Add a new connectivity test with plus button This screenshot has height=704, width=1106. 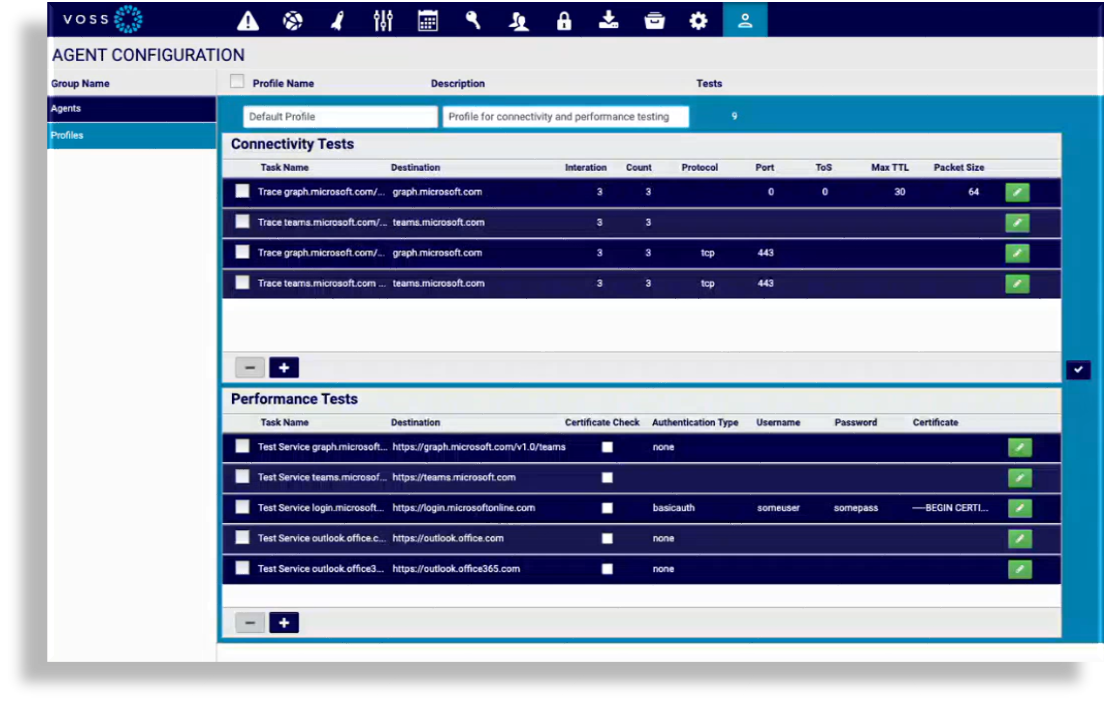click(x=284, y=368)
